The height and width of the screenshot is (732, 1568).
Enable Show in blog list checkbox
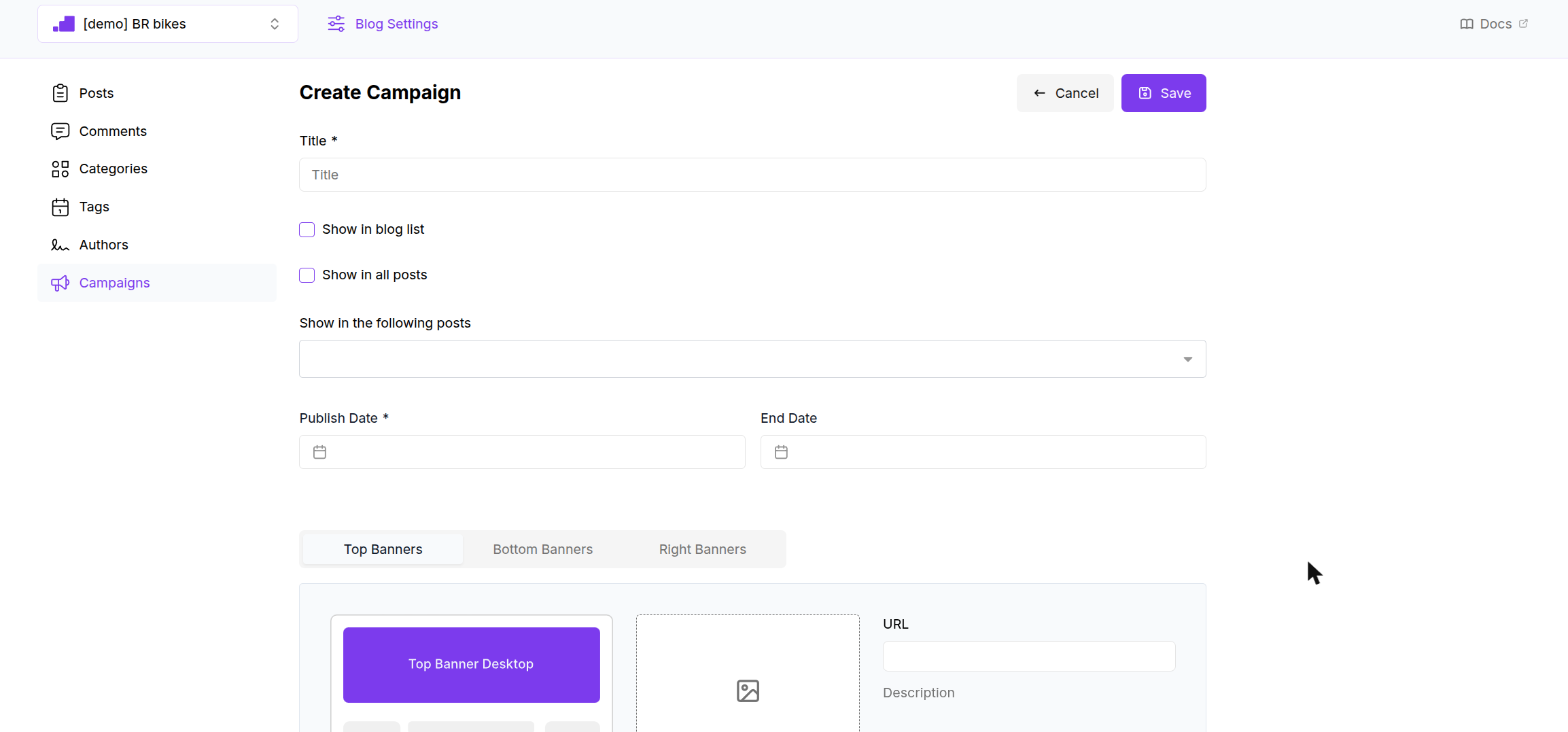click(x=307, y=229)
